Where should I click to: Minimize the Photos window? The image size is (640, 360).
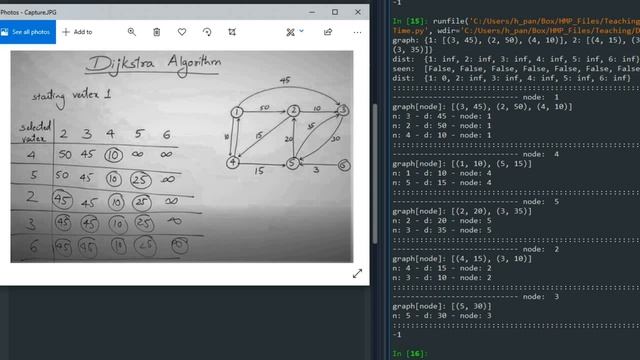pyautogui.click(x=312, y=12)
